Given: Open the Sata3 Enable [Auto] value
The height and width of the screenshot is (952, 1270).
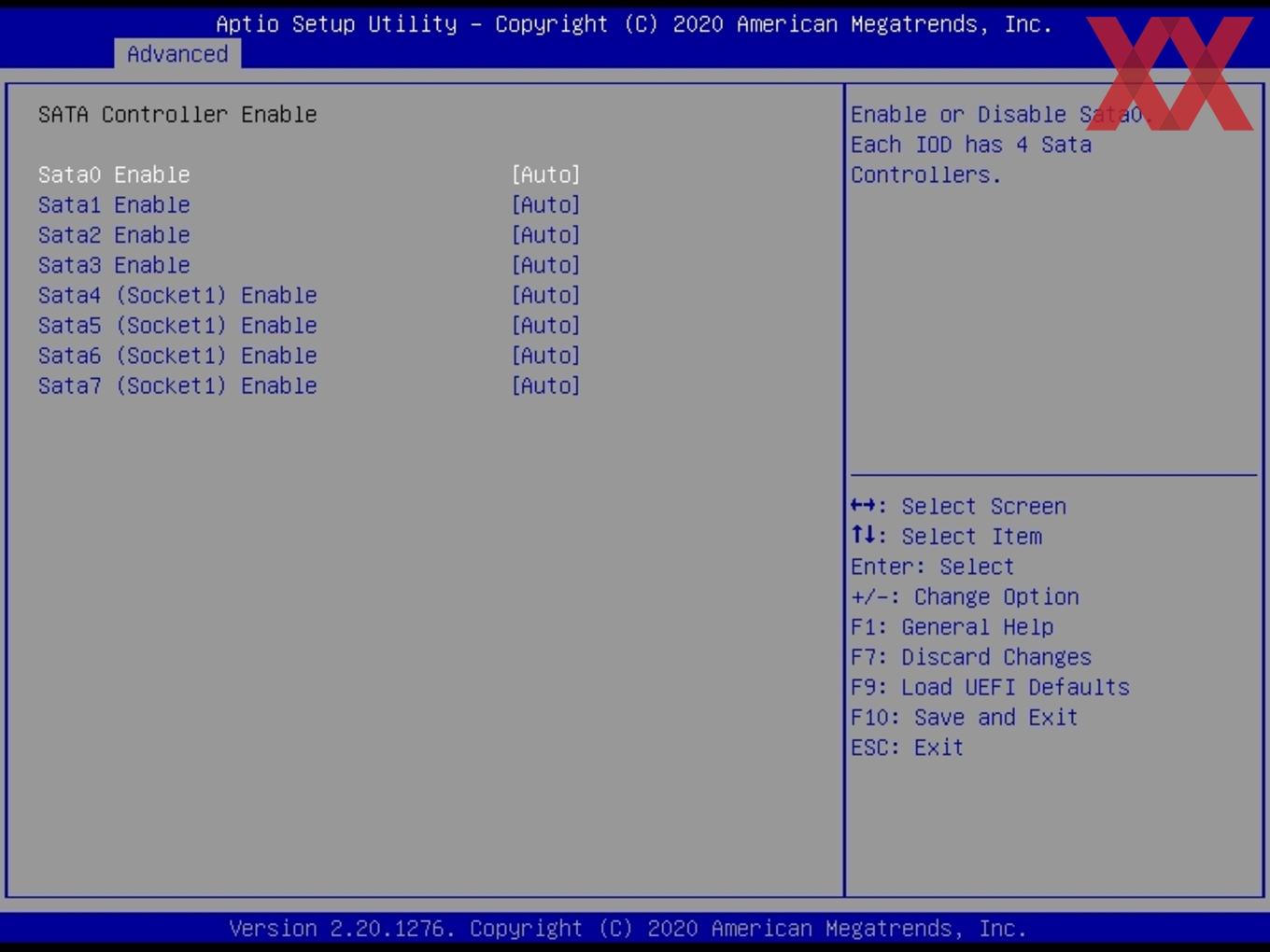Looking at the screenshot, I should coord(546,265).
